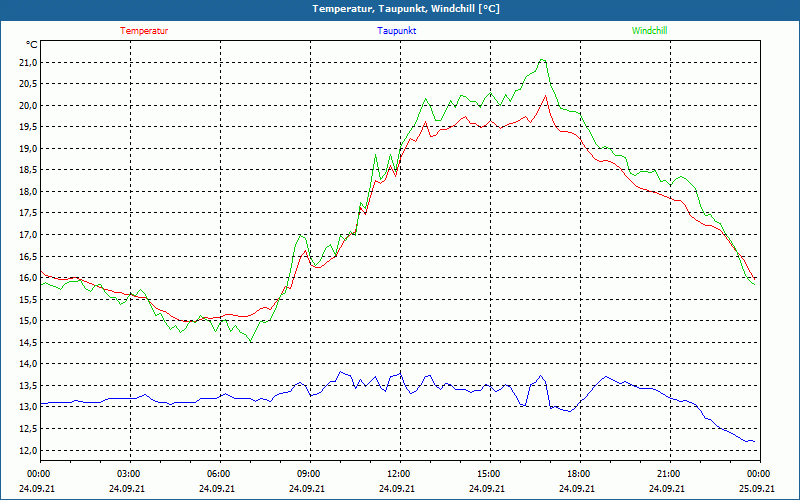800x500 pixels.
Task: Click the 14,0 y-axis value
Action: pyautogui.click(x=28, y=364)
